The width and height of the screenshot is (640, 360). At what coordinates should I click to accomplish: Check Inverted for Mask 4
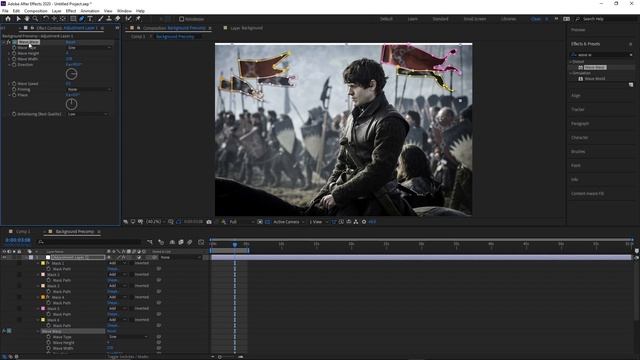coord(131,298)
